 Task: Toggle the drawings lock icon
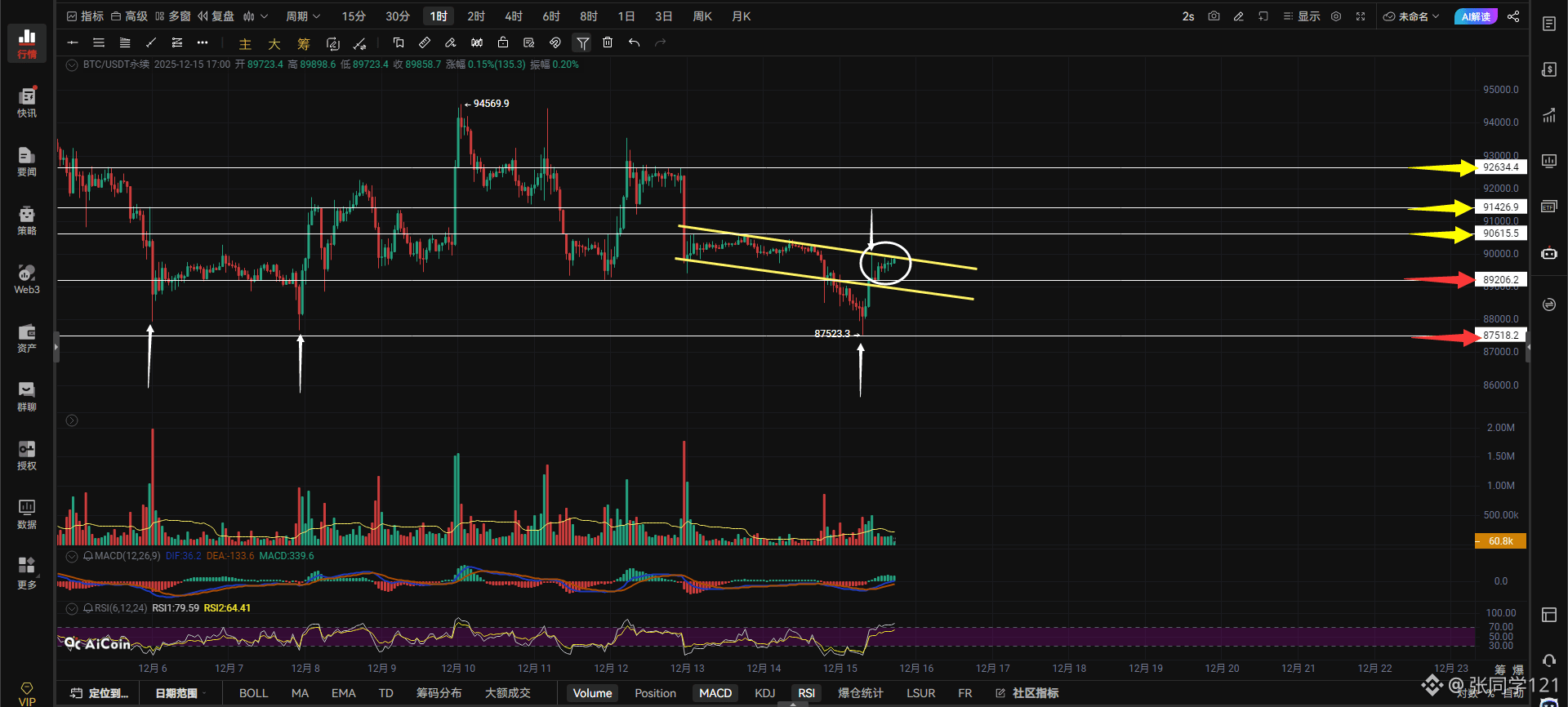[x=503, y=42]
